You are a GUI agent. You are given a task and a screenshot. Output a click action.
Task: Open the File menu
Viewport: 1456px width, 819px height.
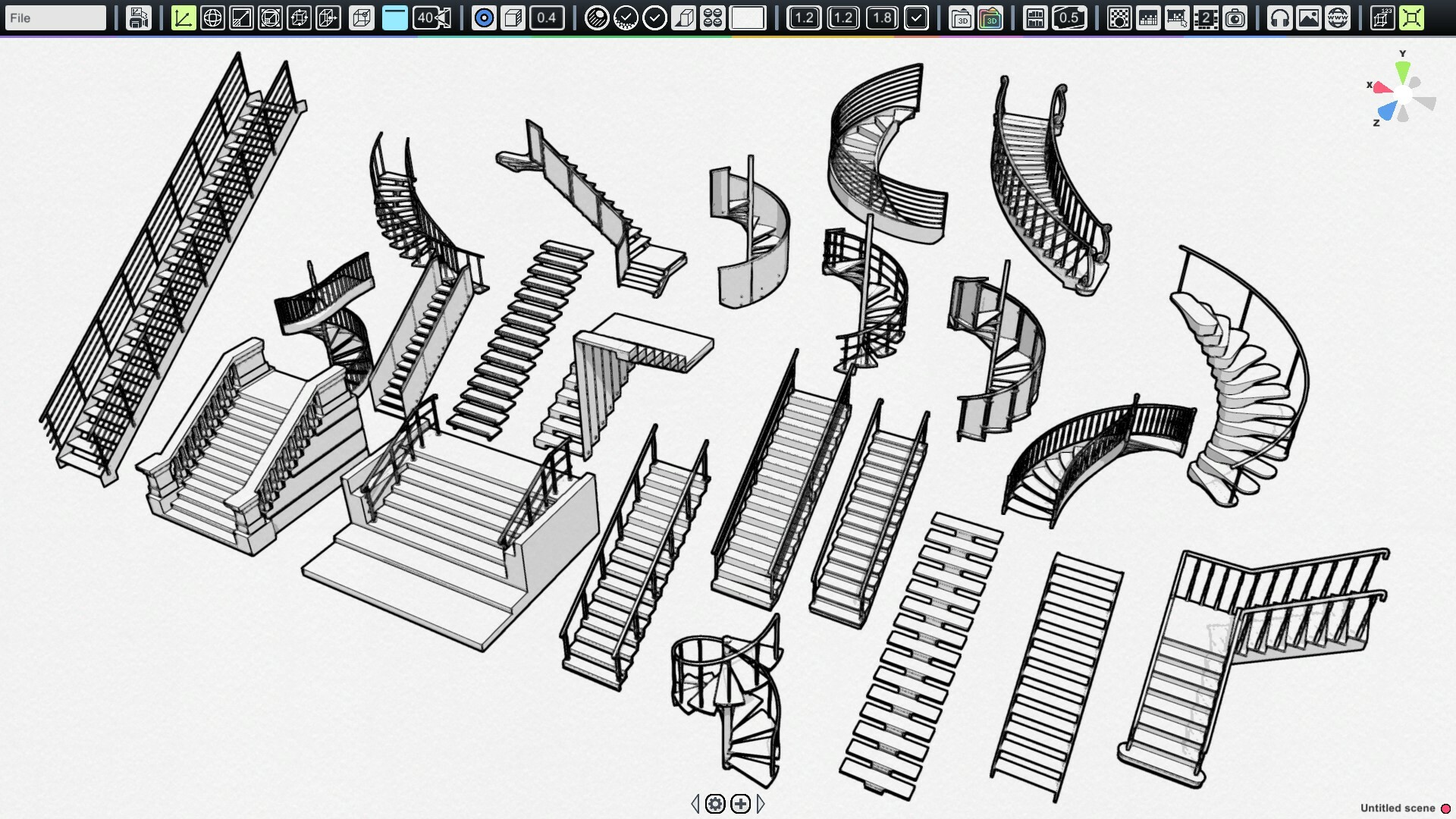pyautogui.click(x=55, y=17)
